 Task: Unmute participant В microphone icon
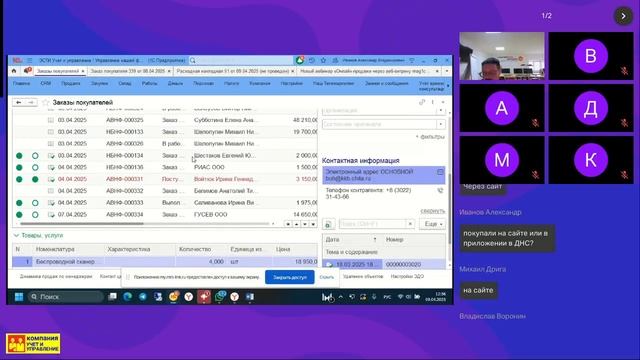(x=624, y=71)
